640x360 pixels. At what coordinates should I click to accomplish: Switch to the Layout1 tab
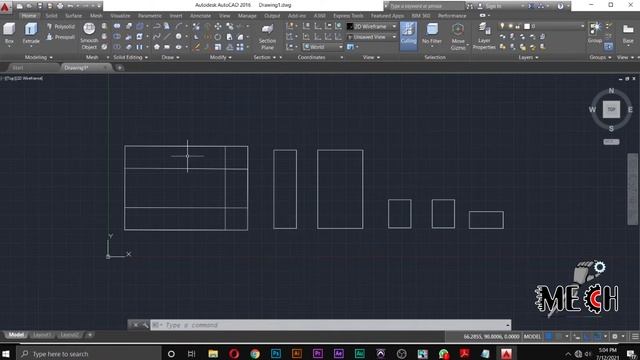point(42,335)
